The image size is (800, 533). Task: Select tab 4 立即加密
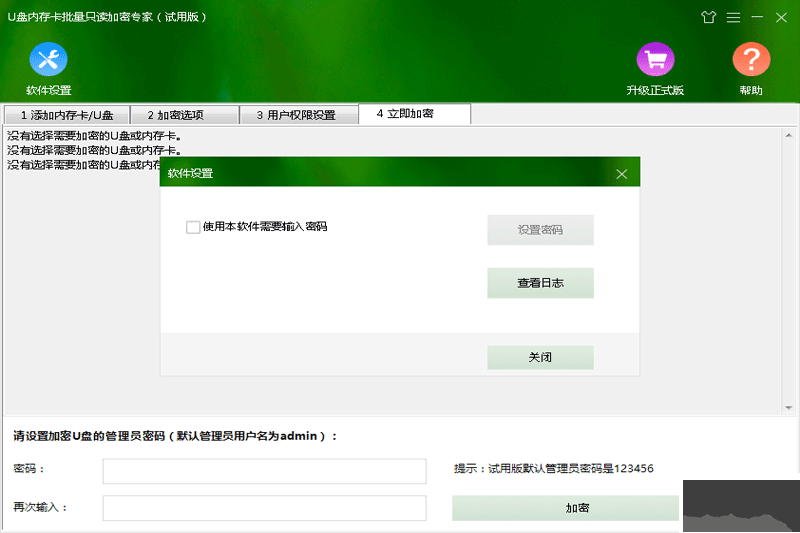414,114
